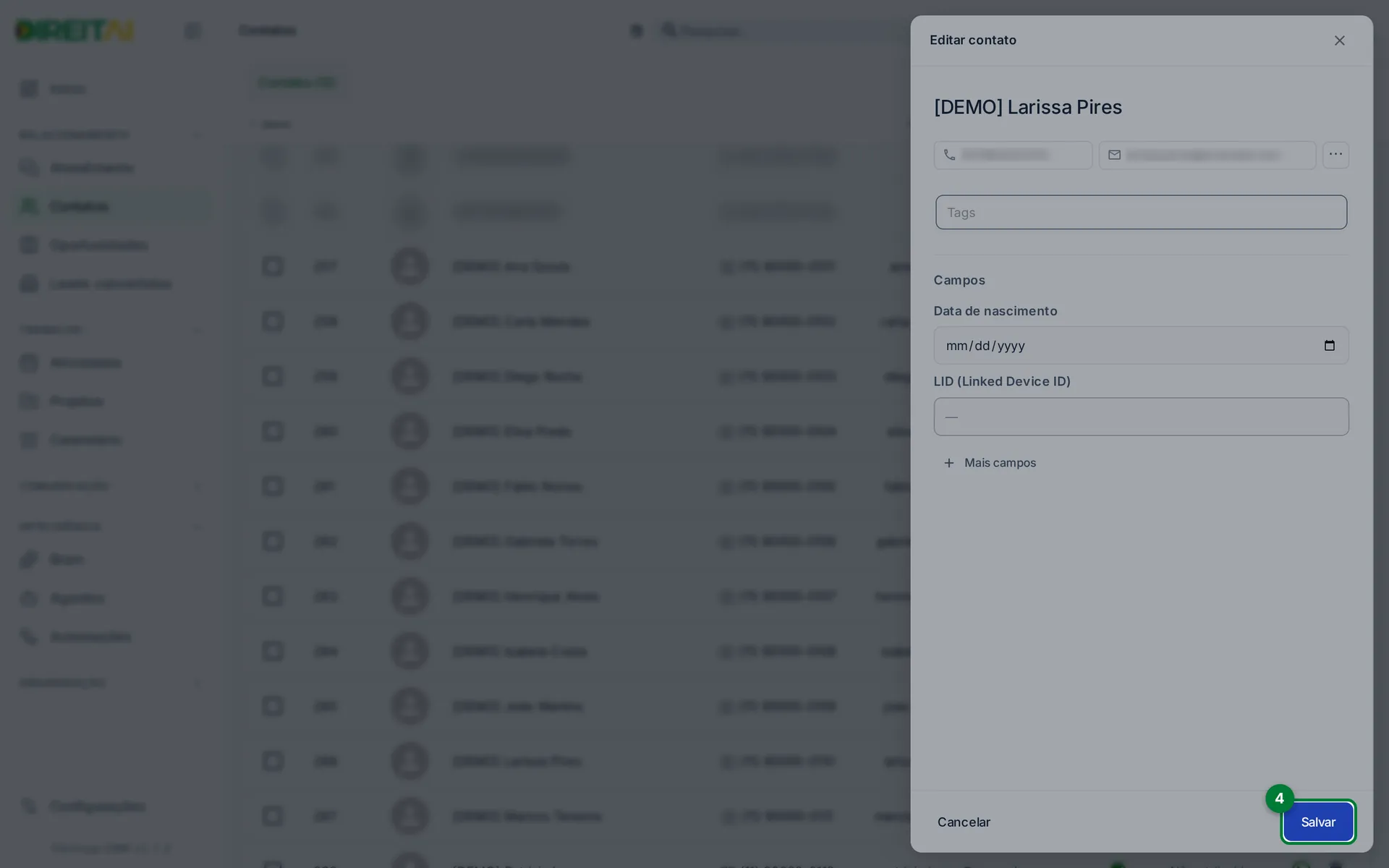Check the box for [DEMO] Marcos Teixeira row
Screen dimensions: 1389x868
tap(273, 816)
